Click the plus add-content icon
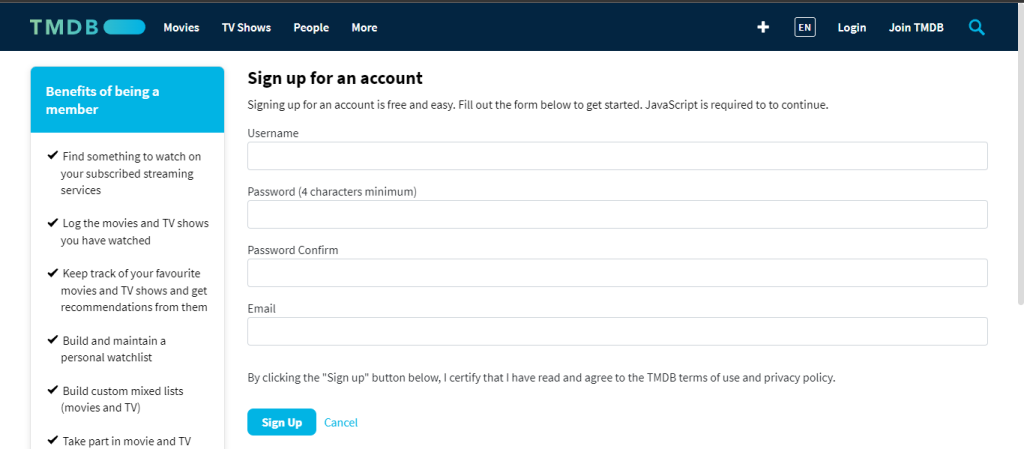The width and height of the screenshot is (1024, 449). [x=763, y=27]
